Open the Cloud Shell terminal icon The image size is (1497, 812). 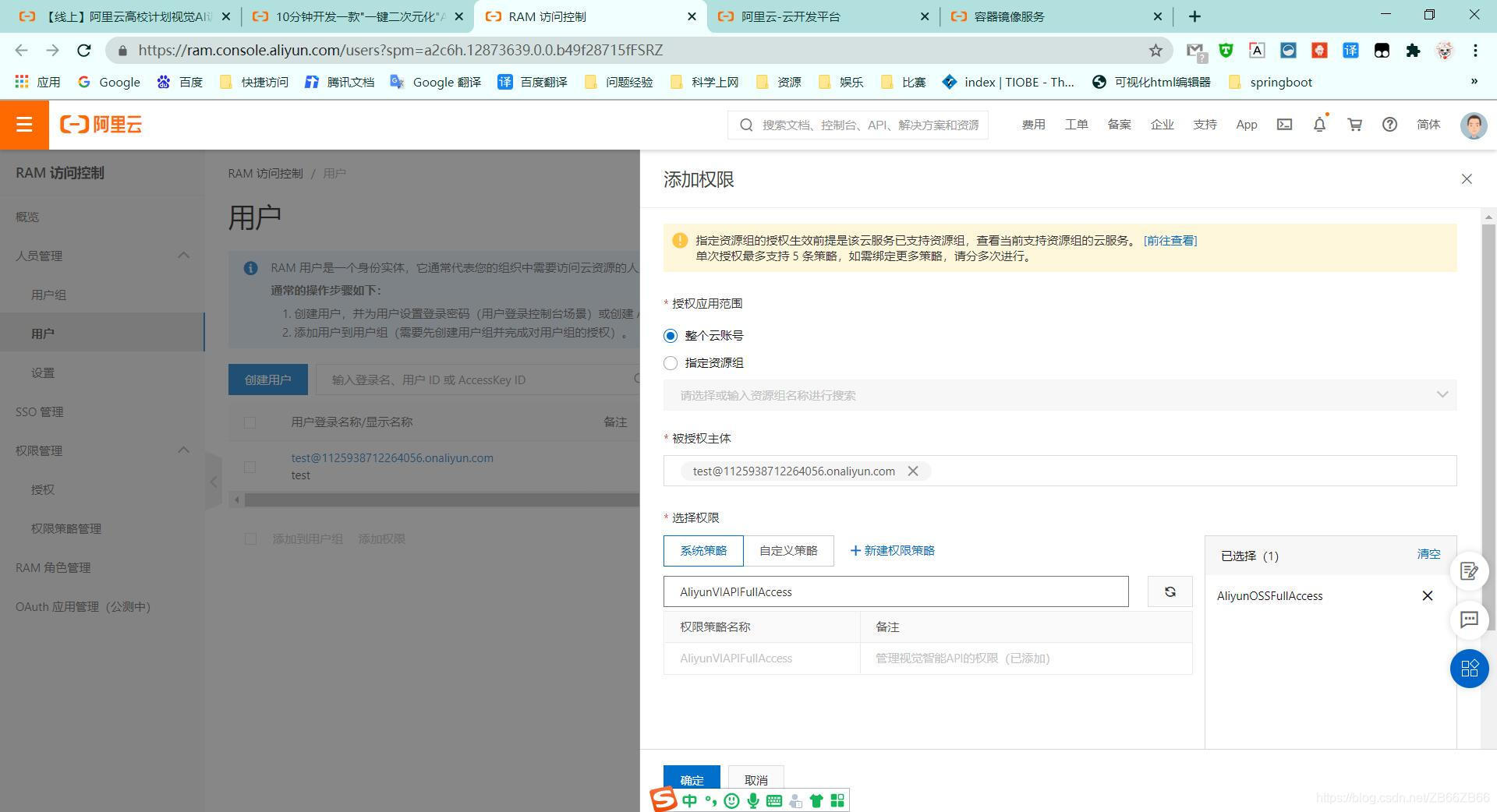1284,125
